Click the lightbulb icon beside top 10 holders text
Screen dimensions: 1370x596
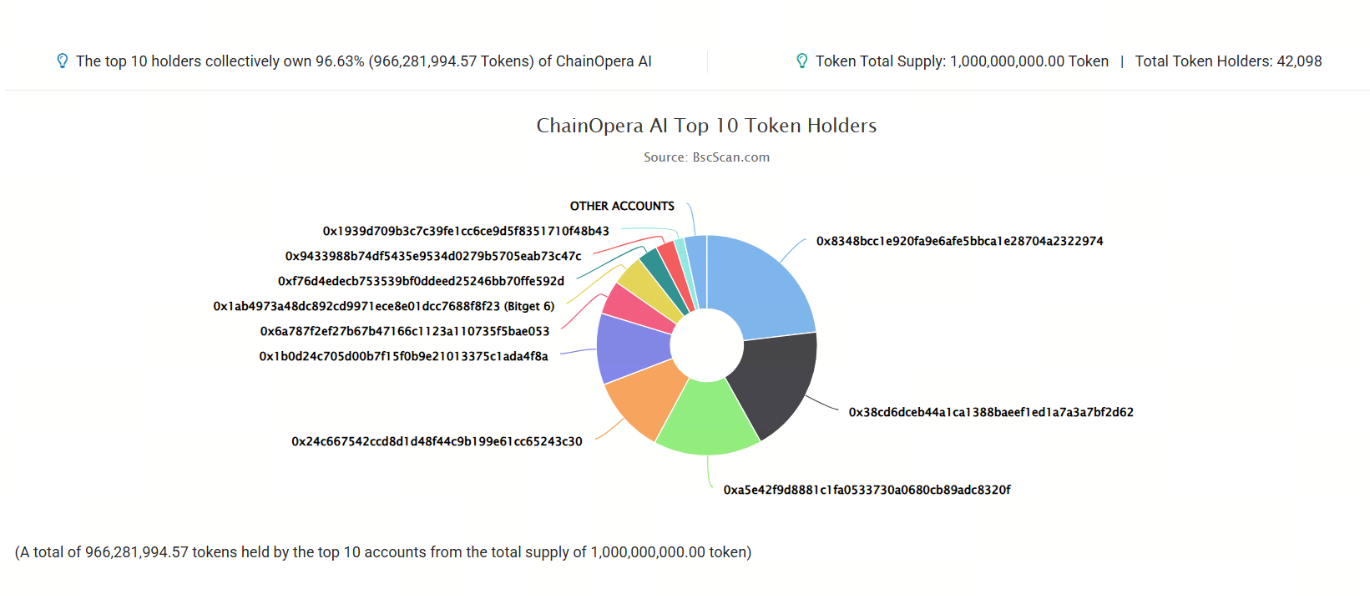(x=62, y=61)
